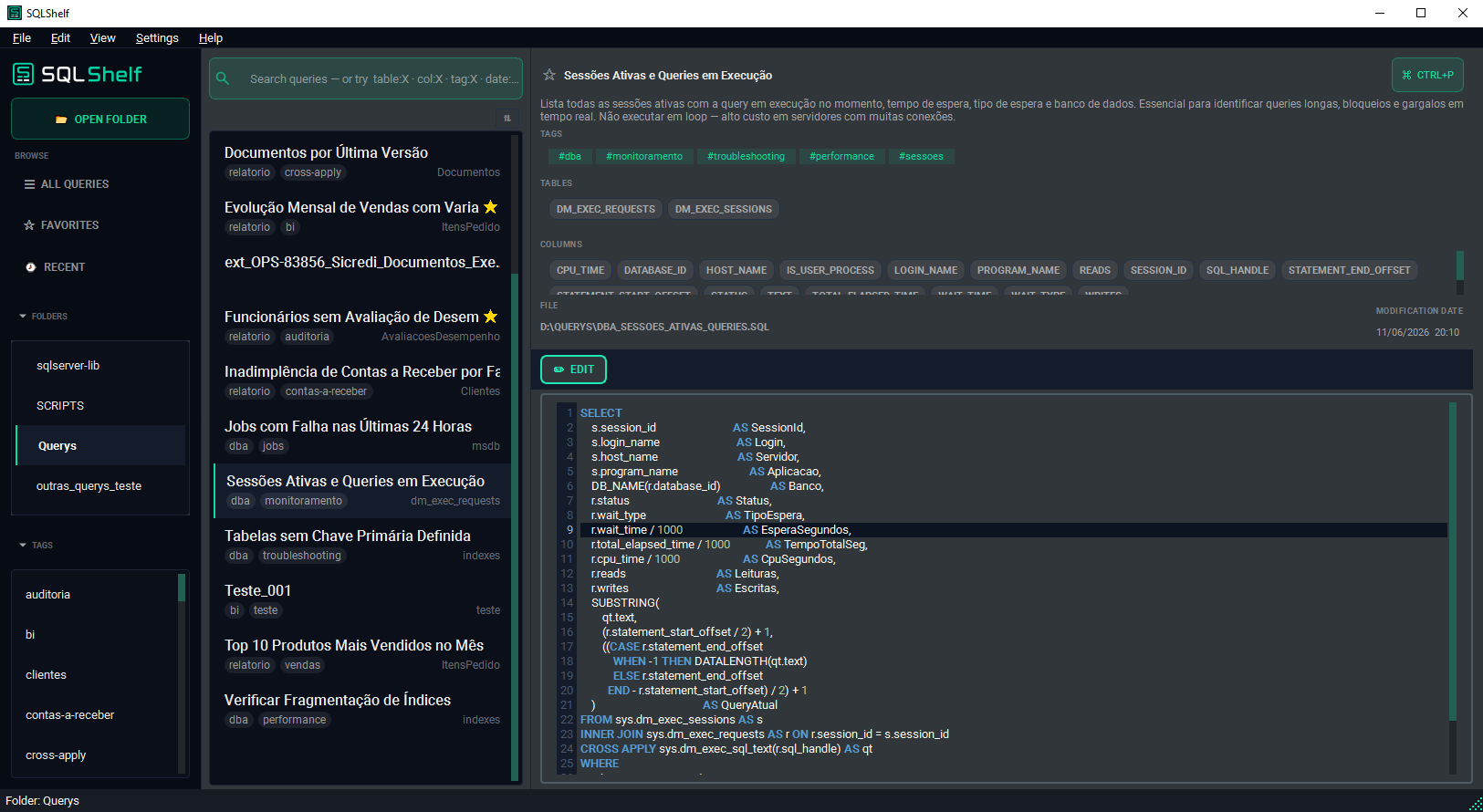Click the STATEMENT_END_OFFSET column chip
This screenshot has height=812, width=1483.
click(x=1349, y=270)
